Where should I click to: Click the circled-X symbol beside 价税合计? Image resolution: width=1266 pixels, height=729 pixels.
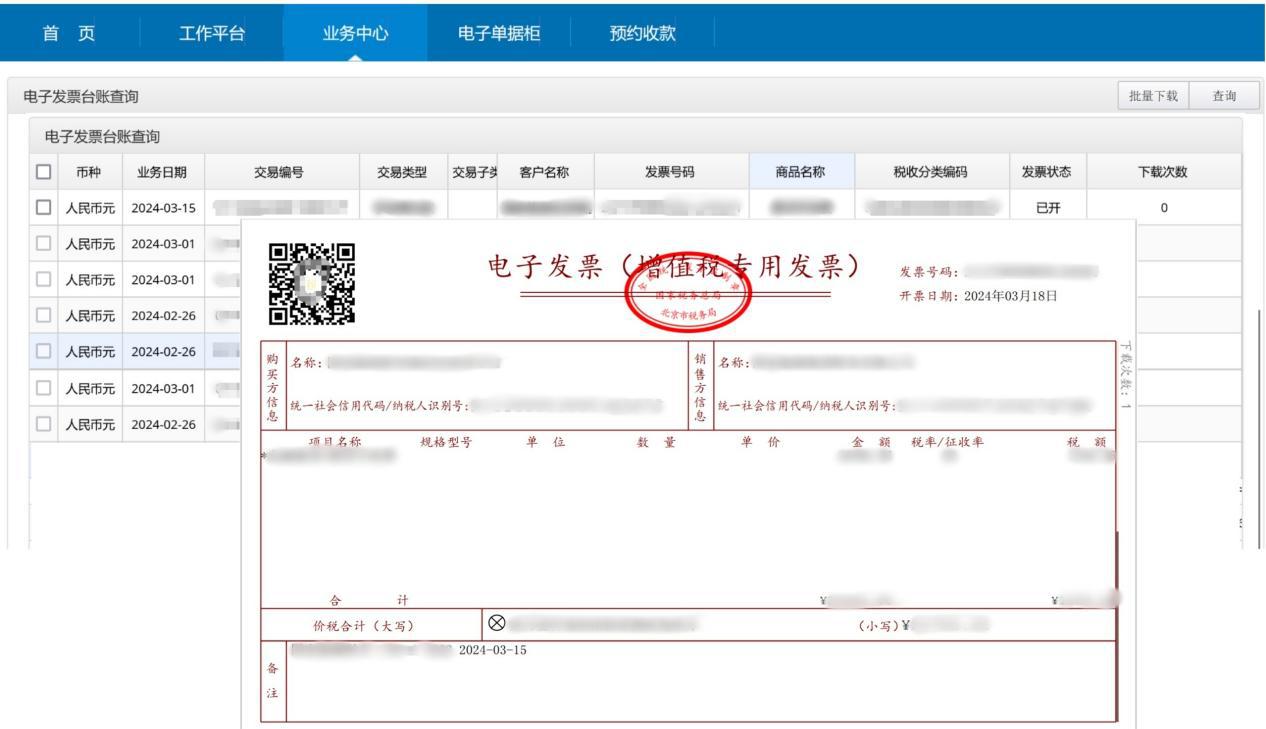(x=495, y=624)
